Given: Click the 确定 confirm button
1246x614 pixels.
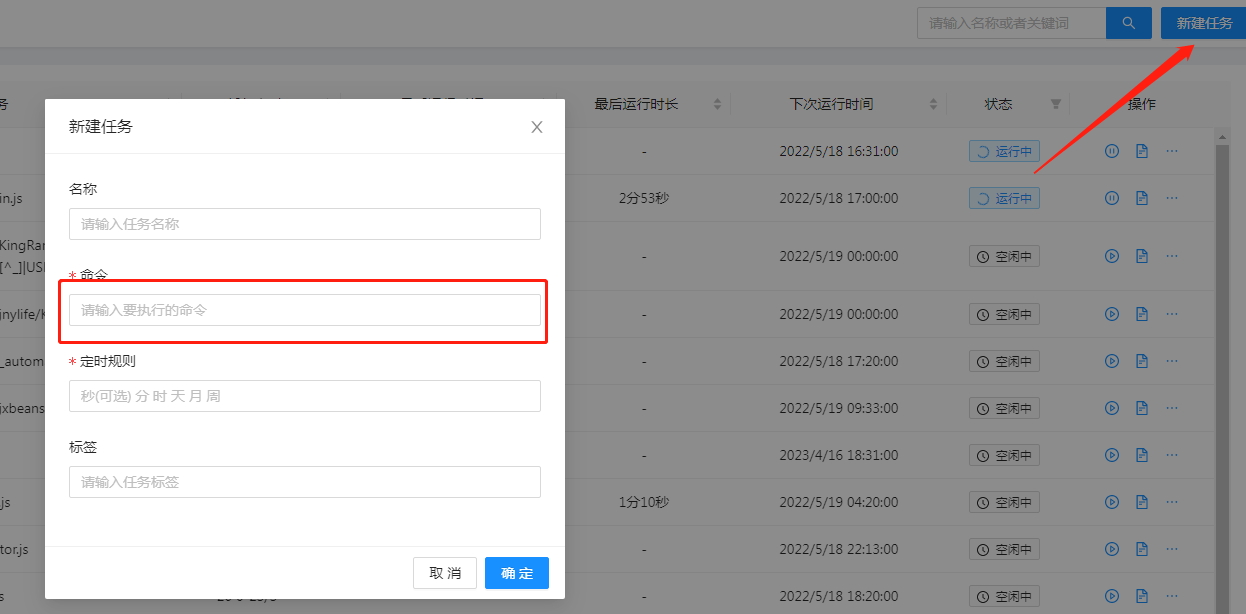Looking at the screenshot, I should [x=517, y=573].
